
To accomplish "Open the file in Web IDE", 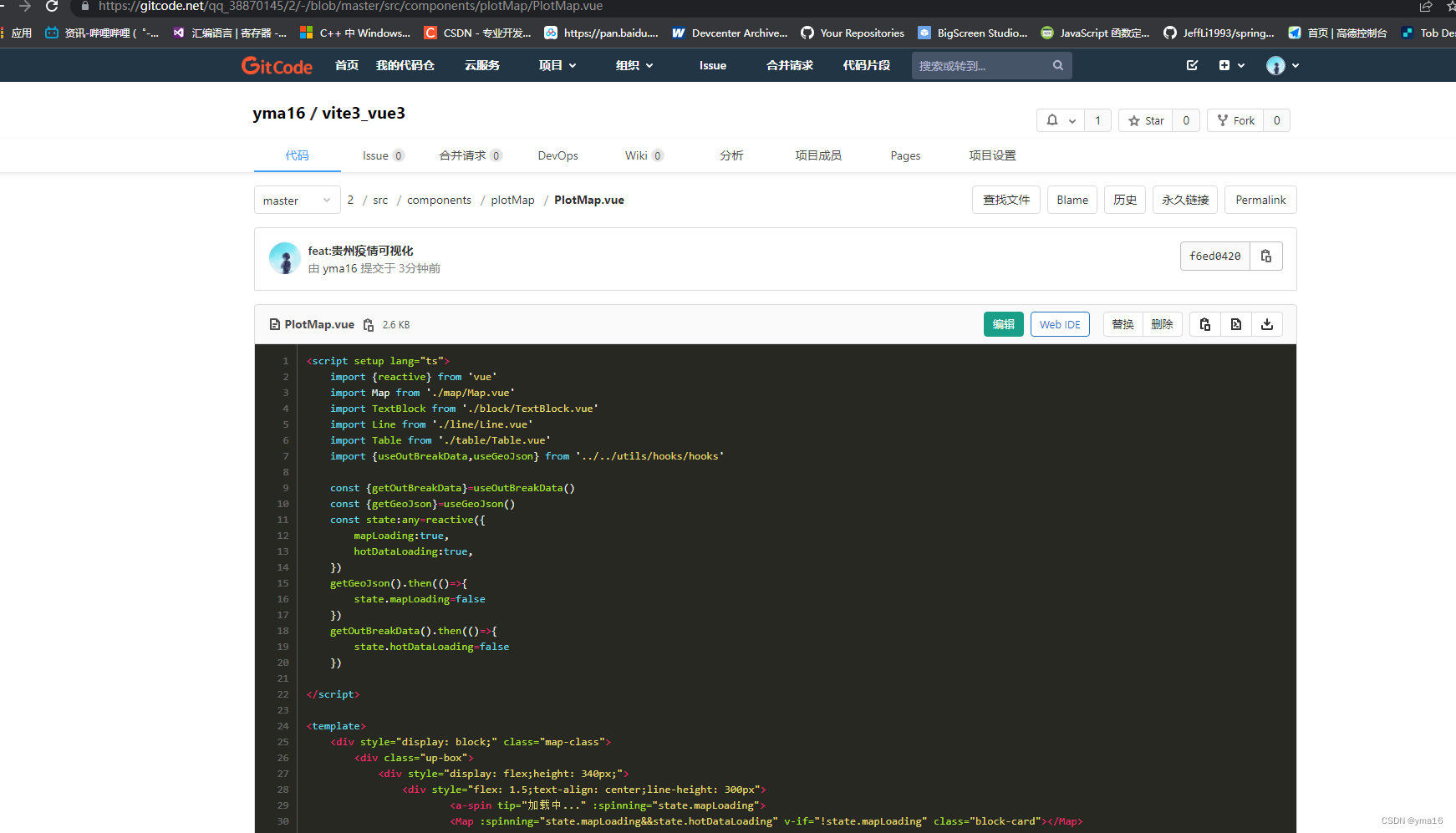I will (1060, 324).
